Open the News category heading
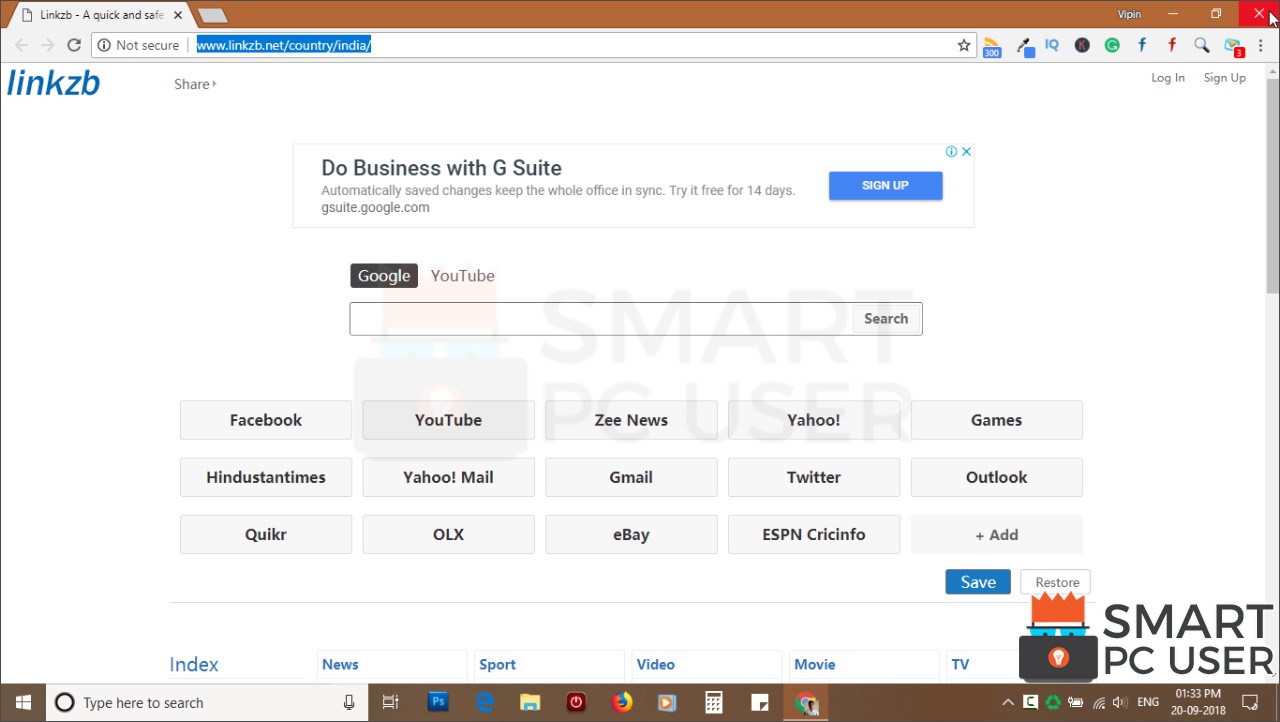The image size is (1280, 722). coord(340,664)
